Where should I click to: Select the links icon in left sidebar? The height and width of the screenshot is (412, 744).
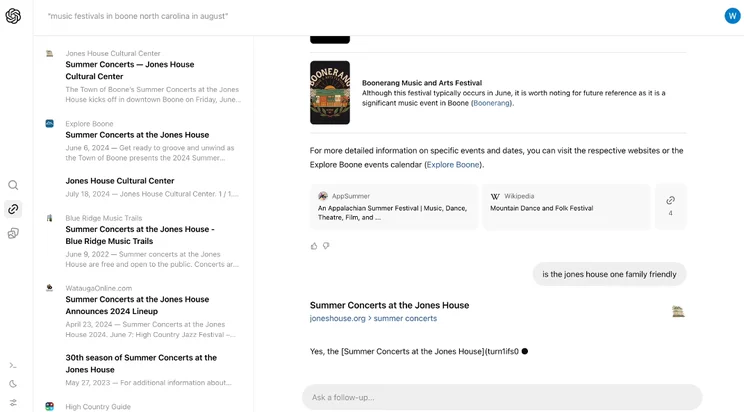(x=13, y=209)
